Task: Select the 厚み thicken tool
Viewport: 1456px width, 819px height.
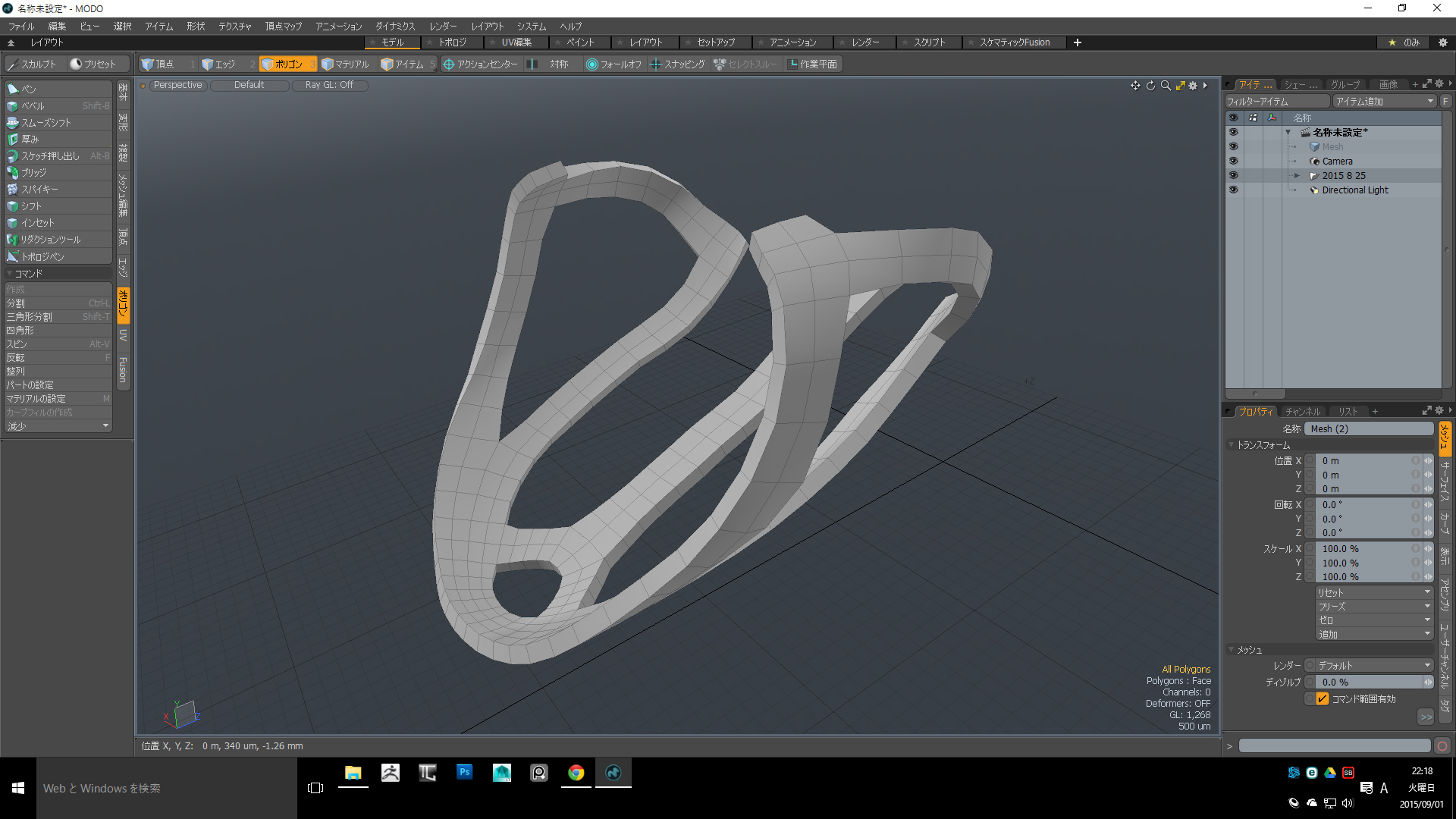Action: click(x=58, y=139)
